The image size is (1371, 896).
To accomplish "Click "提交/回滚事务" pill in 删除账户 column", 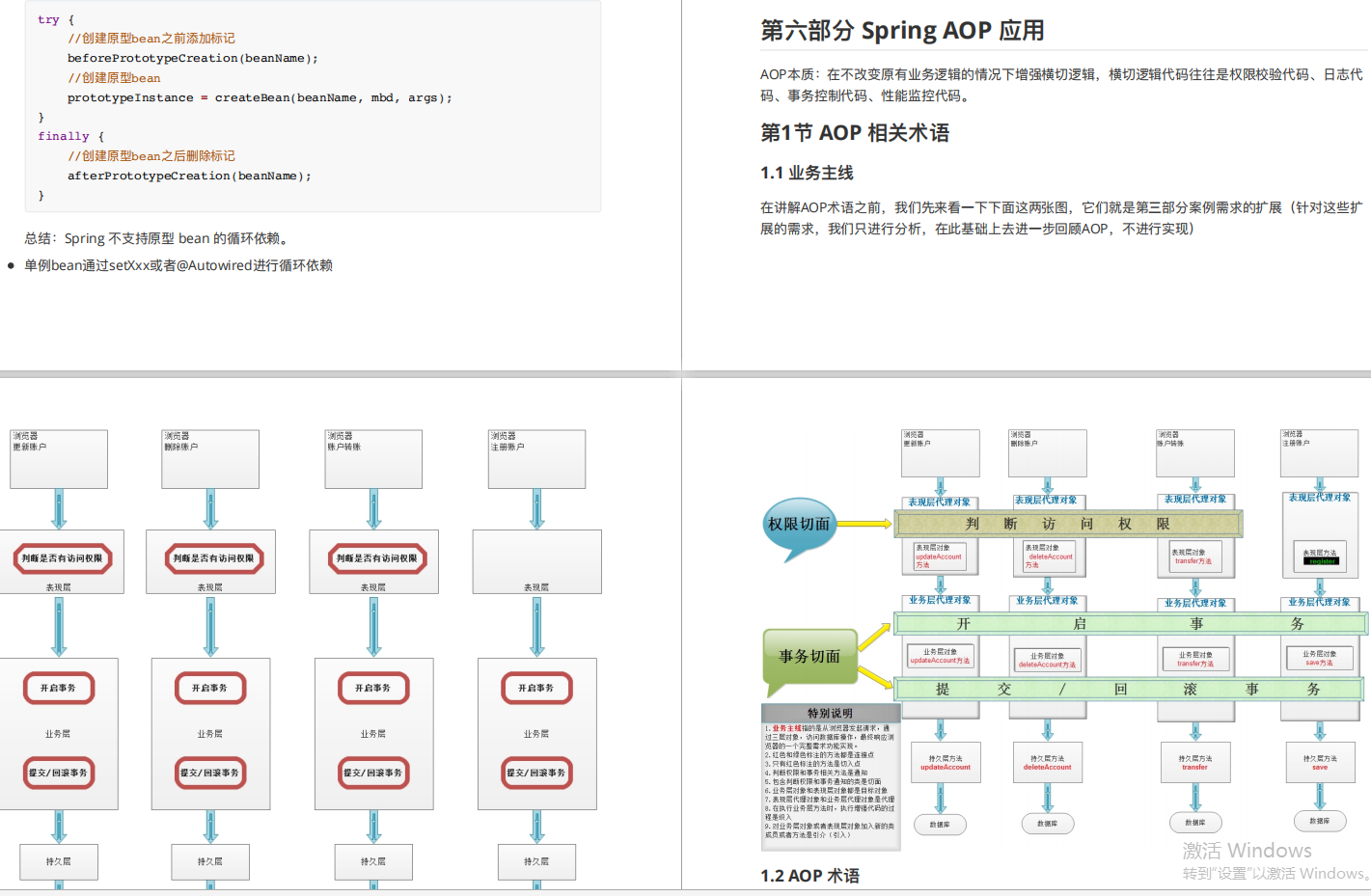I will 210,774.
